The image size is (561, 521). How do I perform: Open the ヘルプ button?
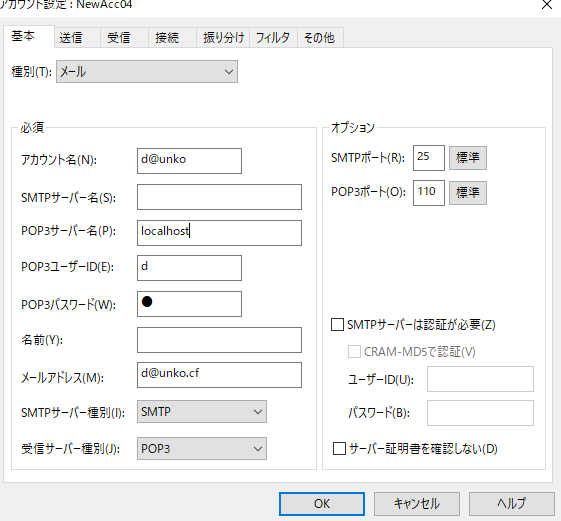coord(512,504)
